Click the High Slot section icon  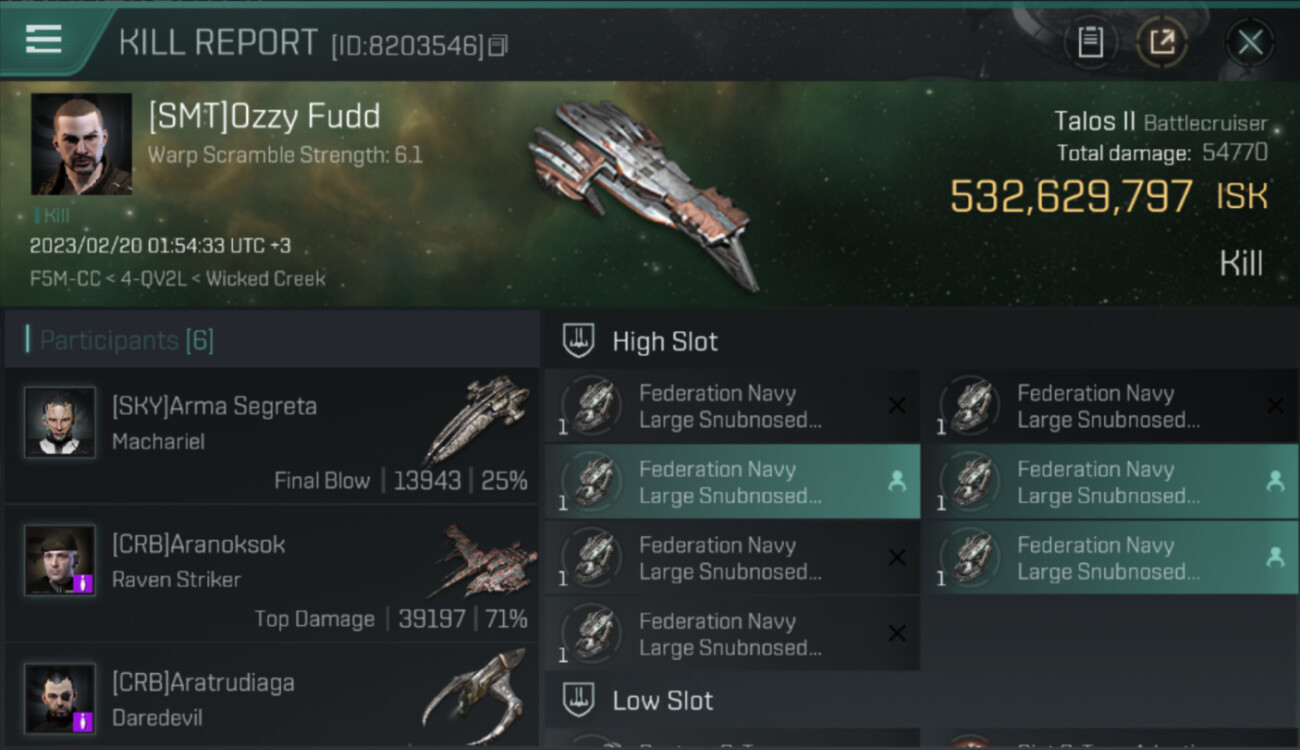(579, 341)
